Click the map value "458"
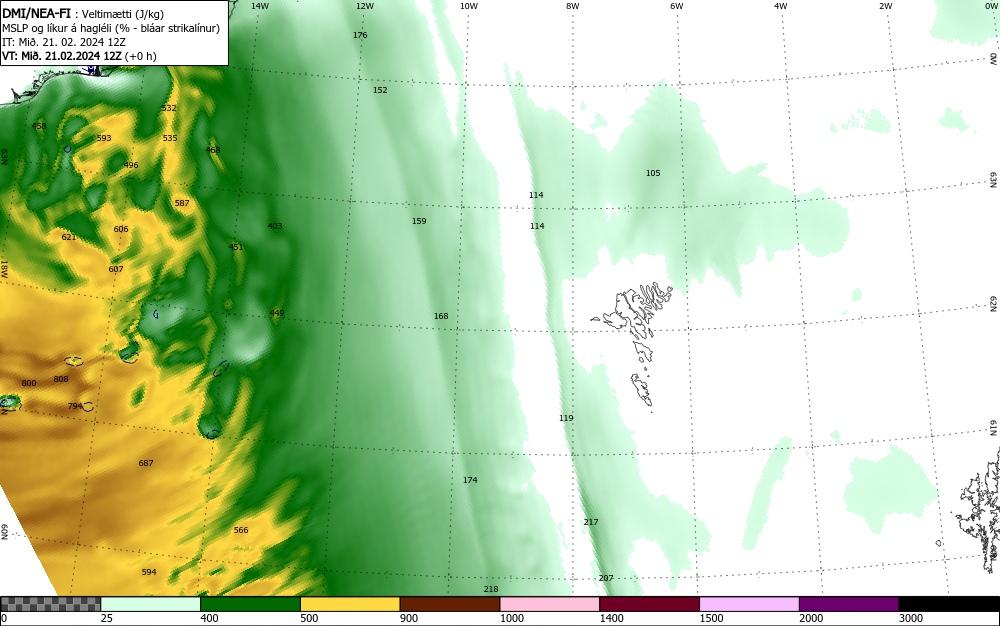Screen dimensions: 1000x626 (x=39, y=126)
